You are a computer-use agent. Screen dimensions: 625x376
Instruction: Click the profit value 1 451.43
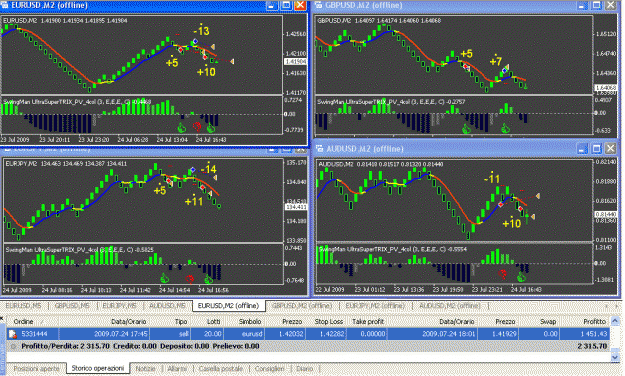tap(594, 334)
